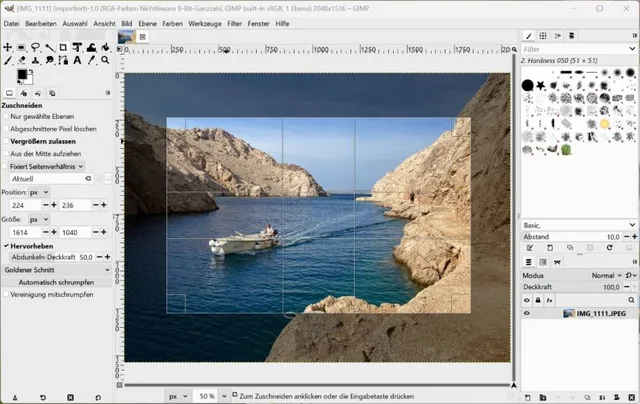This screenshot has height=404, width=640.
Task: Select the Text tool
Action: point(77,61)
